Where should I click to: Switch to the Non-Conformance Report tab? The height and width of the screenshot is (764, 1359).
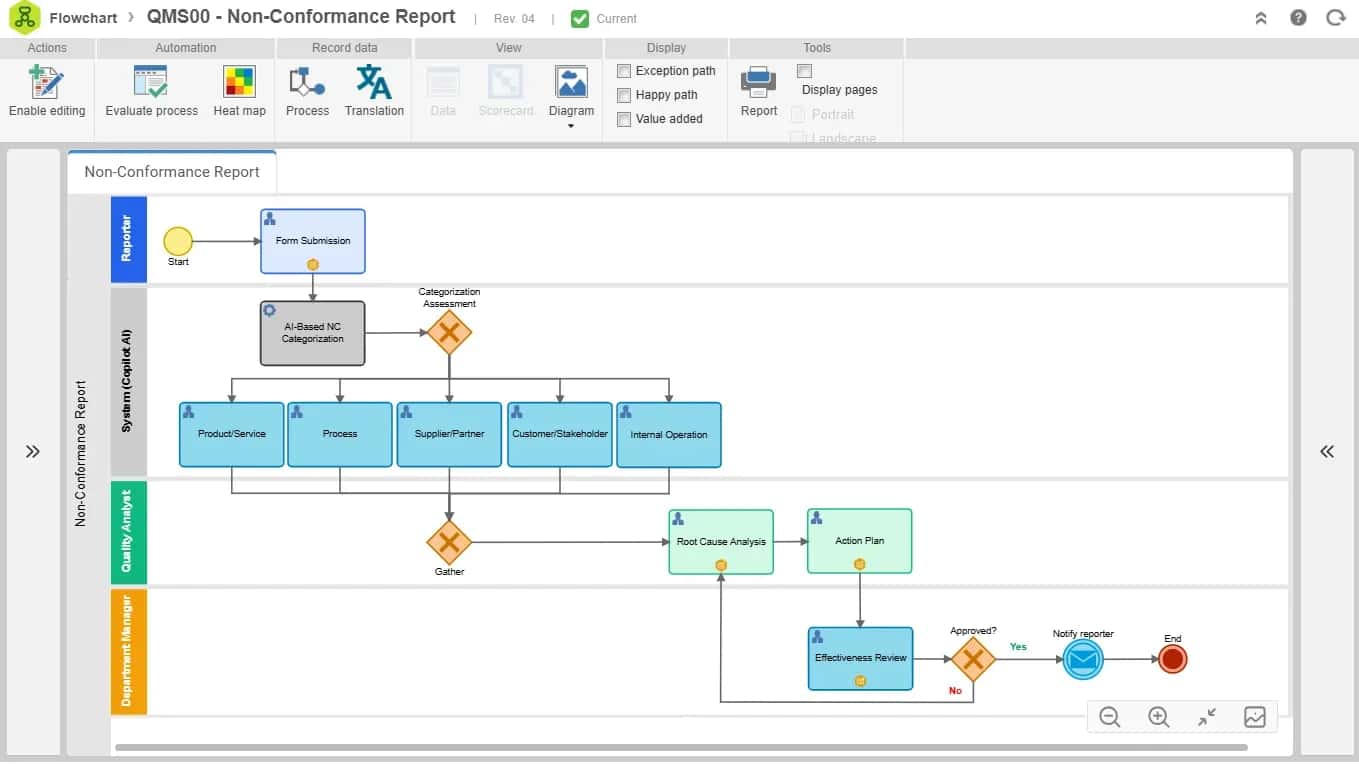point(172,172)
